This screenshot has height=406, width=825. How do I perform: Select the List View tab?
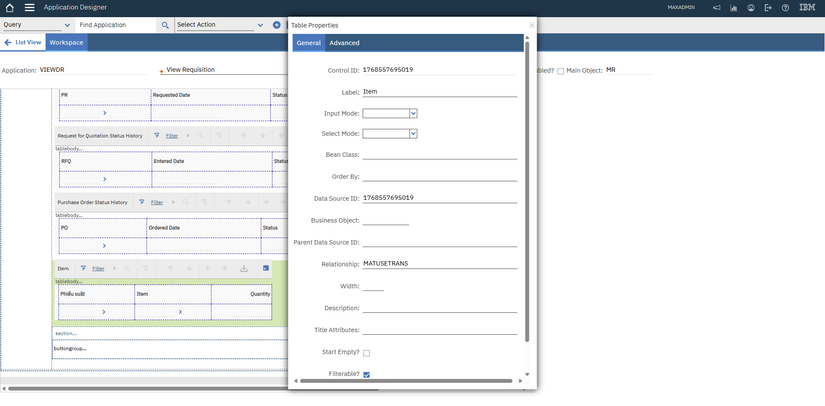23,43
